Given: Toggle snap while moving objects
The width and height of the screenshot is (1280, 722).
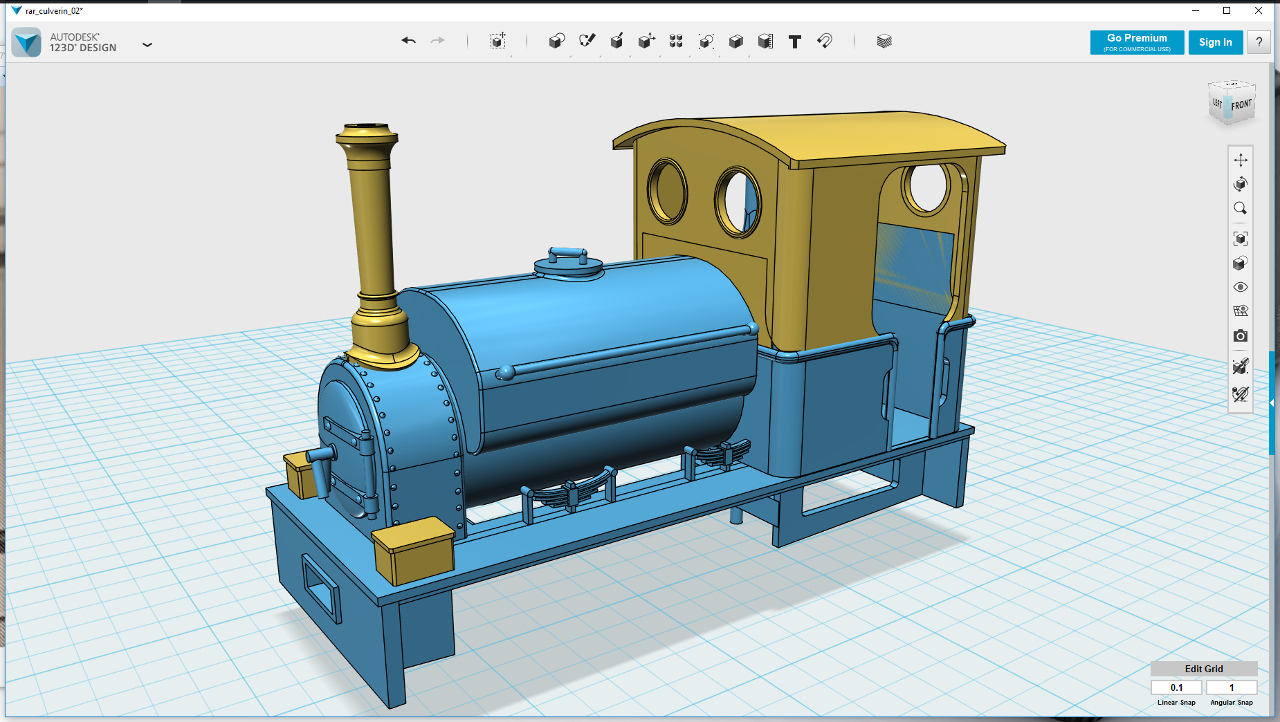Looking at the screenshot, I should click(1241, 366).
